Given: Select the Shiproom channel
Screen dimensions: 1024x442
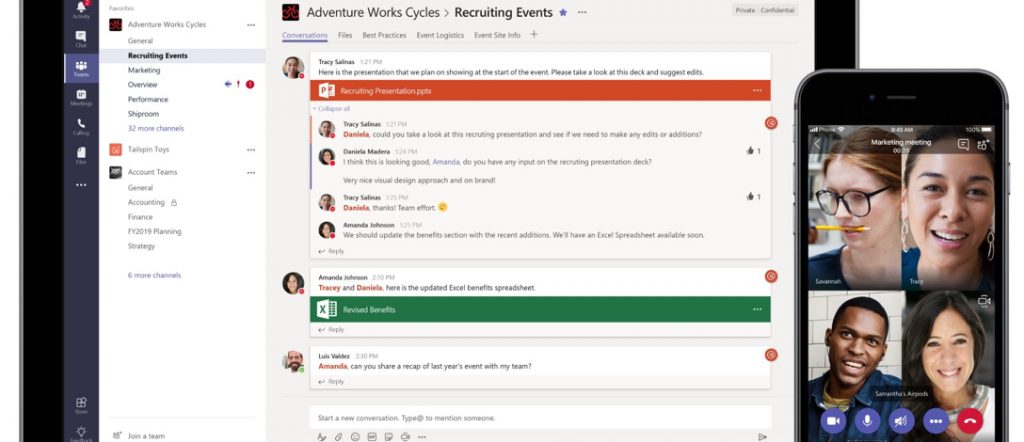Looking at the screenshot, I should coord(143,114).
